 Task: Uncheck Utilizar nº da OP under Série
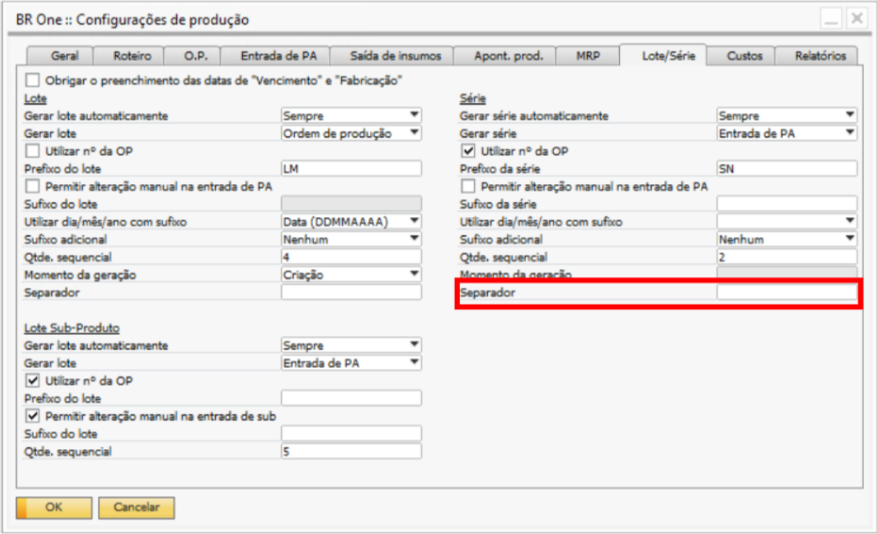pos(469,150)
